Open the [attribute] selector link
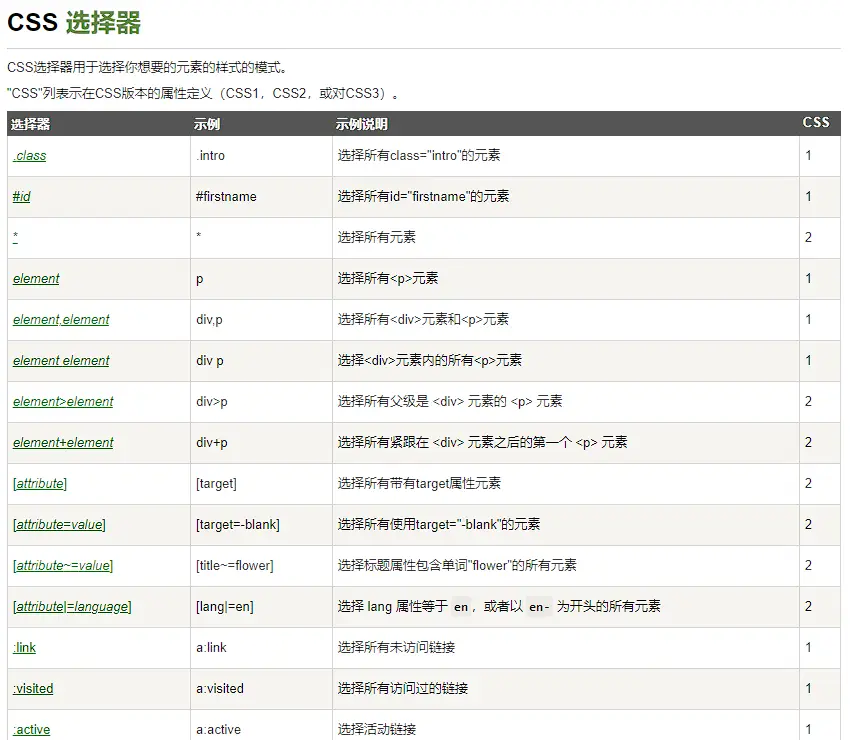The width and height of the screenshot is (850, 740). coord(40,484)
